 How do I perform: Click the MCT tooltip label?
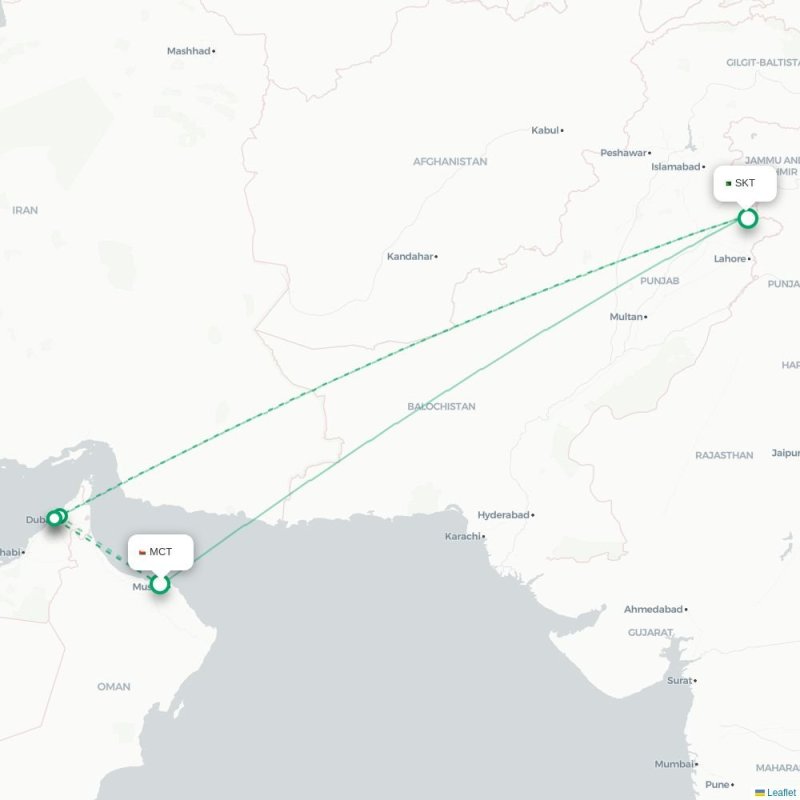(160, 552)
